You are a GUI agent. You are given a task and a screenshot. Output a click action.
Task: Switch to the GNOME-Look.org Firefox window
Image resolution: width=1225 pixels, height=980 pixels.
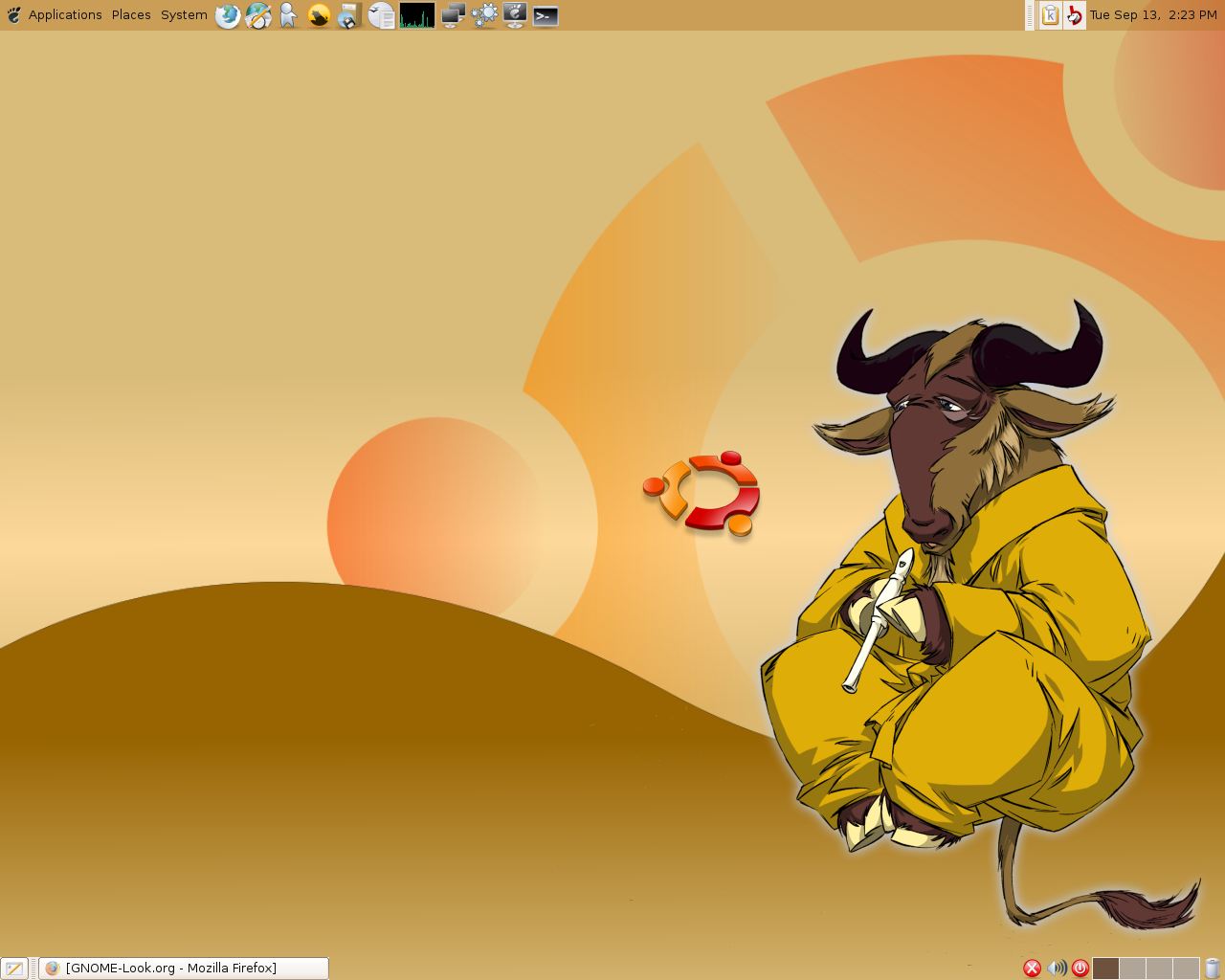(x=184, y=969)
